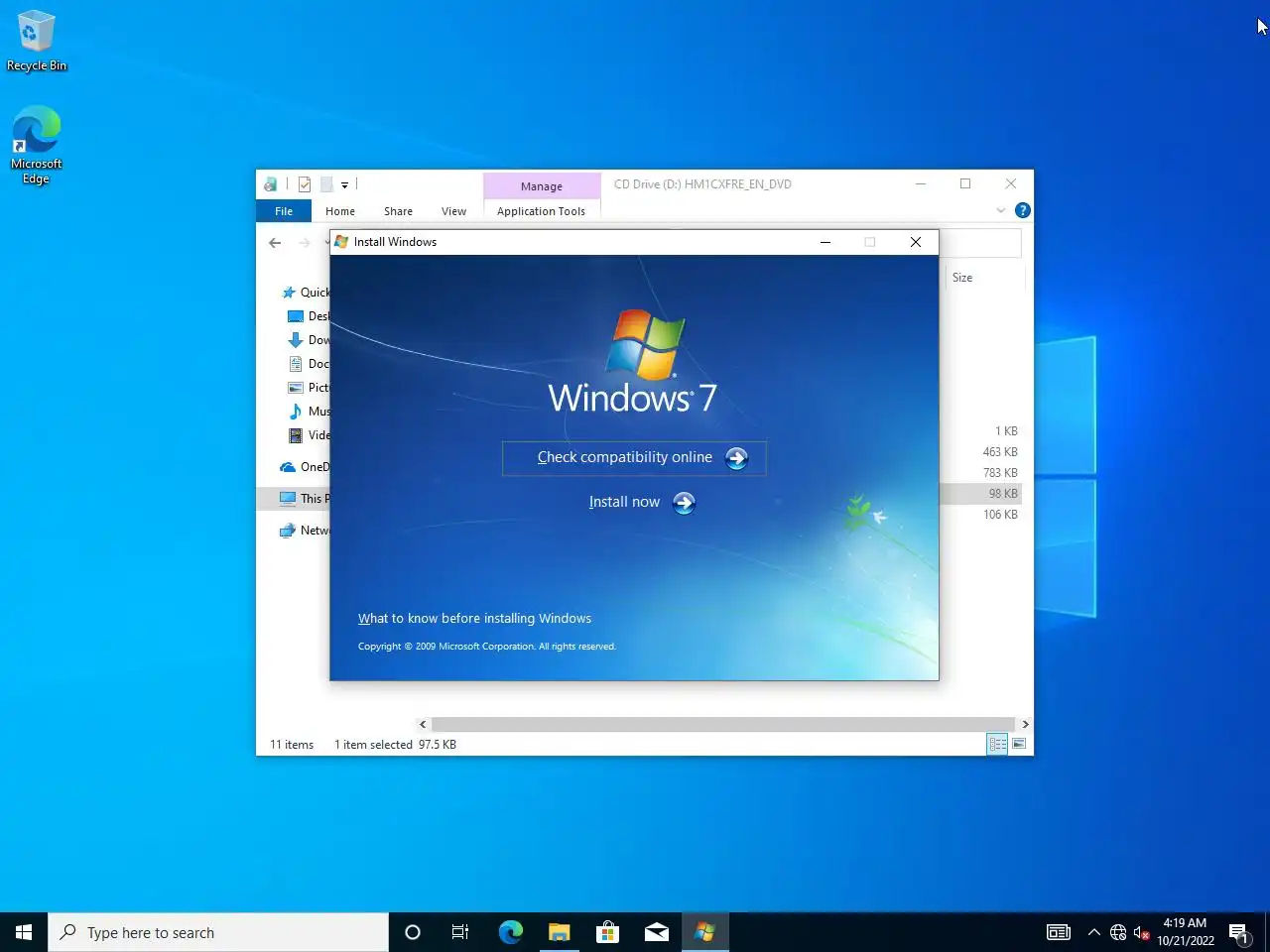Open Microsoft Store from taskbar
Viewport: 1270px width, 952px height.
point(607,932)
